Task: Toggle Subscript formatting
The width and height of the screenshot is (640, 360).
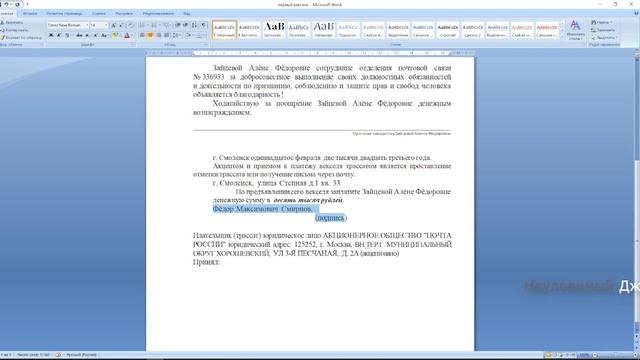Action: [x=87, y=36]
